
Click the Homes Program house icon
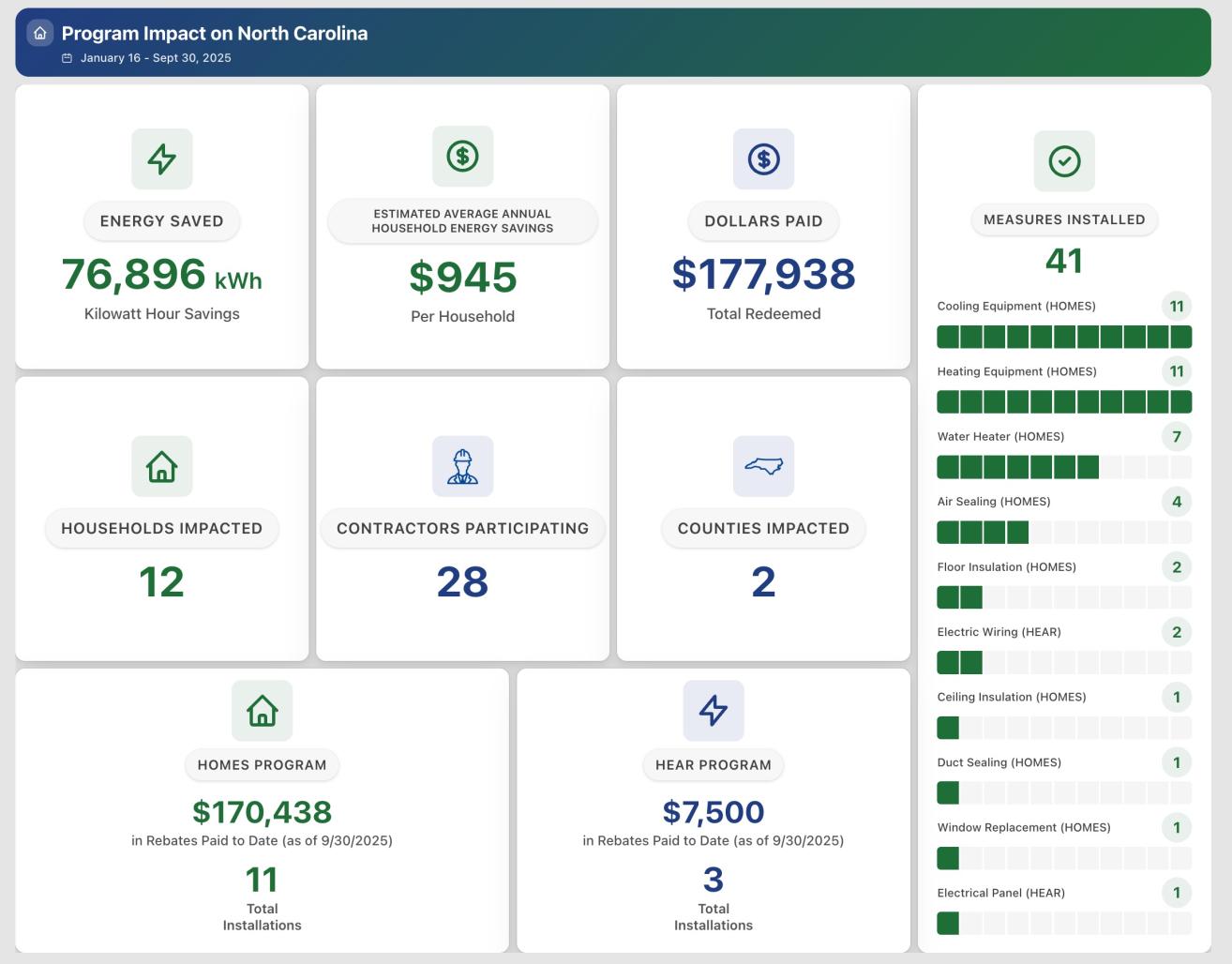[x=262, y=710]
